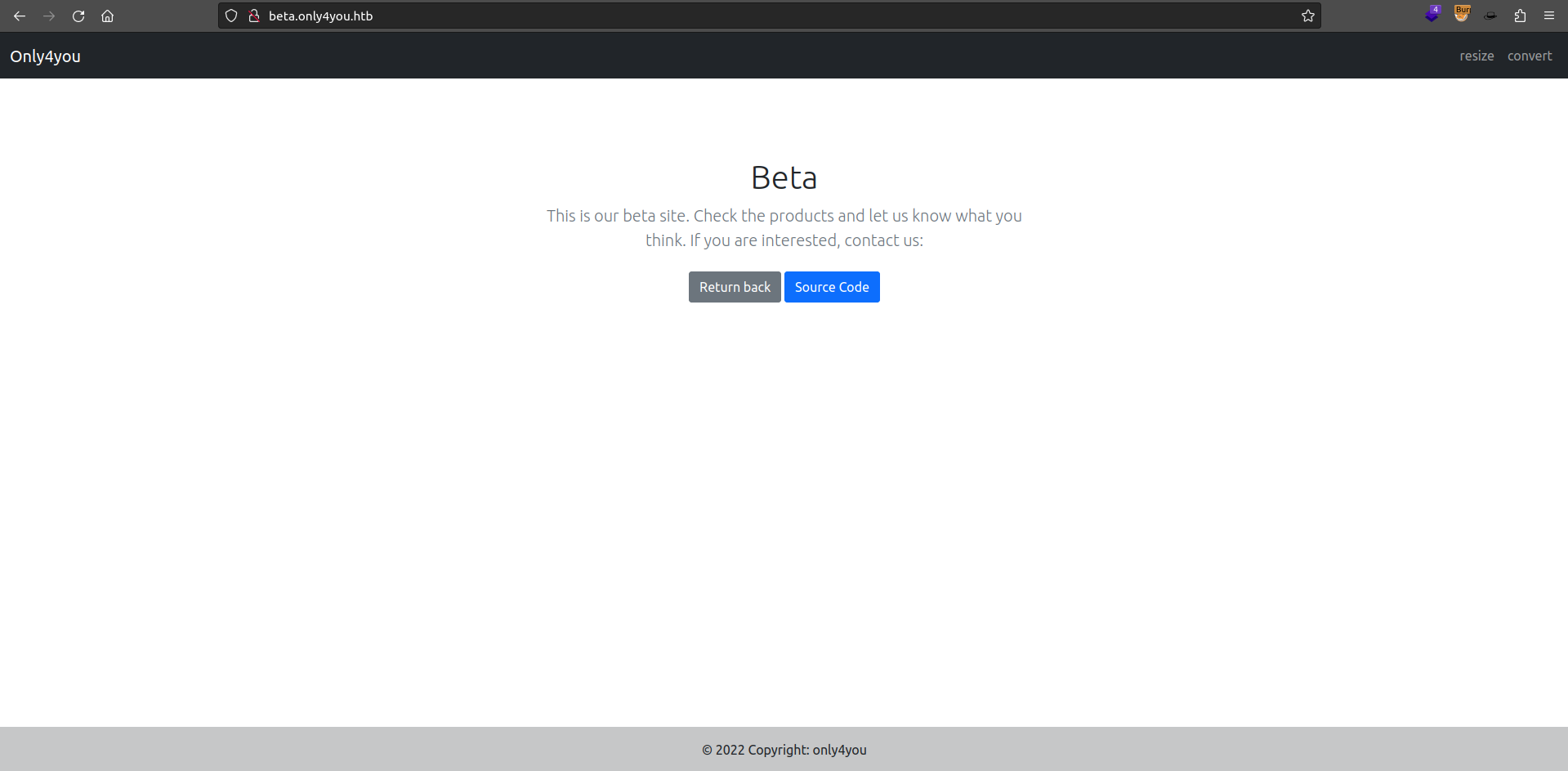
Task: Click the Source Code button
Action: pyautogui.click(x=832, y=287)
